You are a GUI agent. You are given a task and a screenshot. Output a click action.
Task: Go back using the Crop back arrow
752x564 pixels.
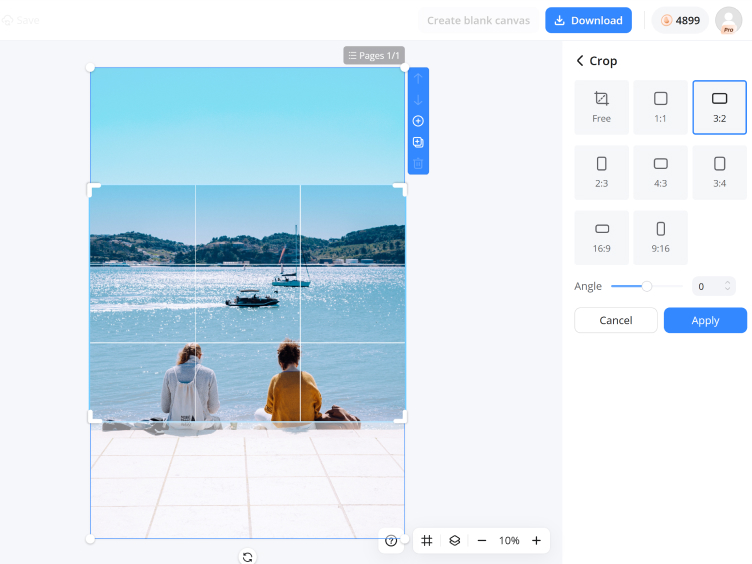point(580,61)
